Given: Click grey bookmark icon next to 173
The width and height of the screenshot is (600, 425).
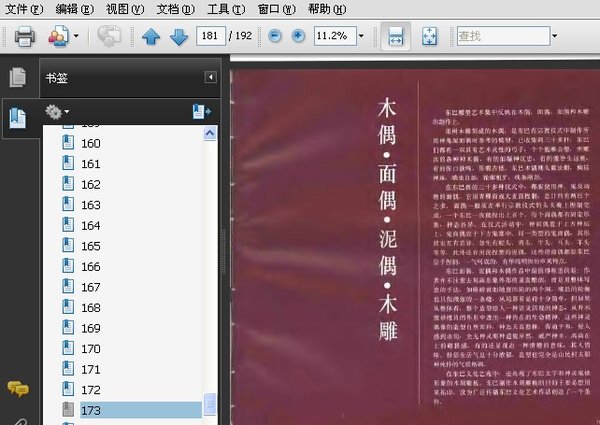Looking at the screenshot, I should [x=68, y=410].
